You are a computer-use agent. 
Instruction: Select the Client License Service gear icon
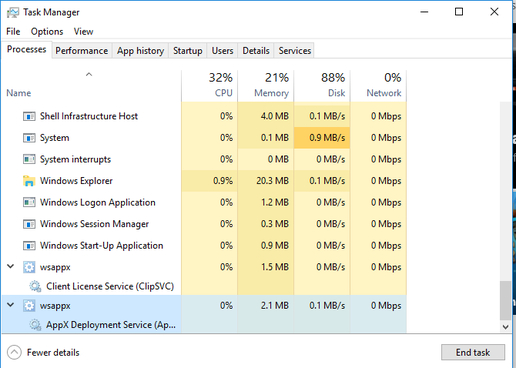(x=35, y=286)
